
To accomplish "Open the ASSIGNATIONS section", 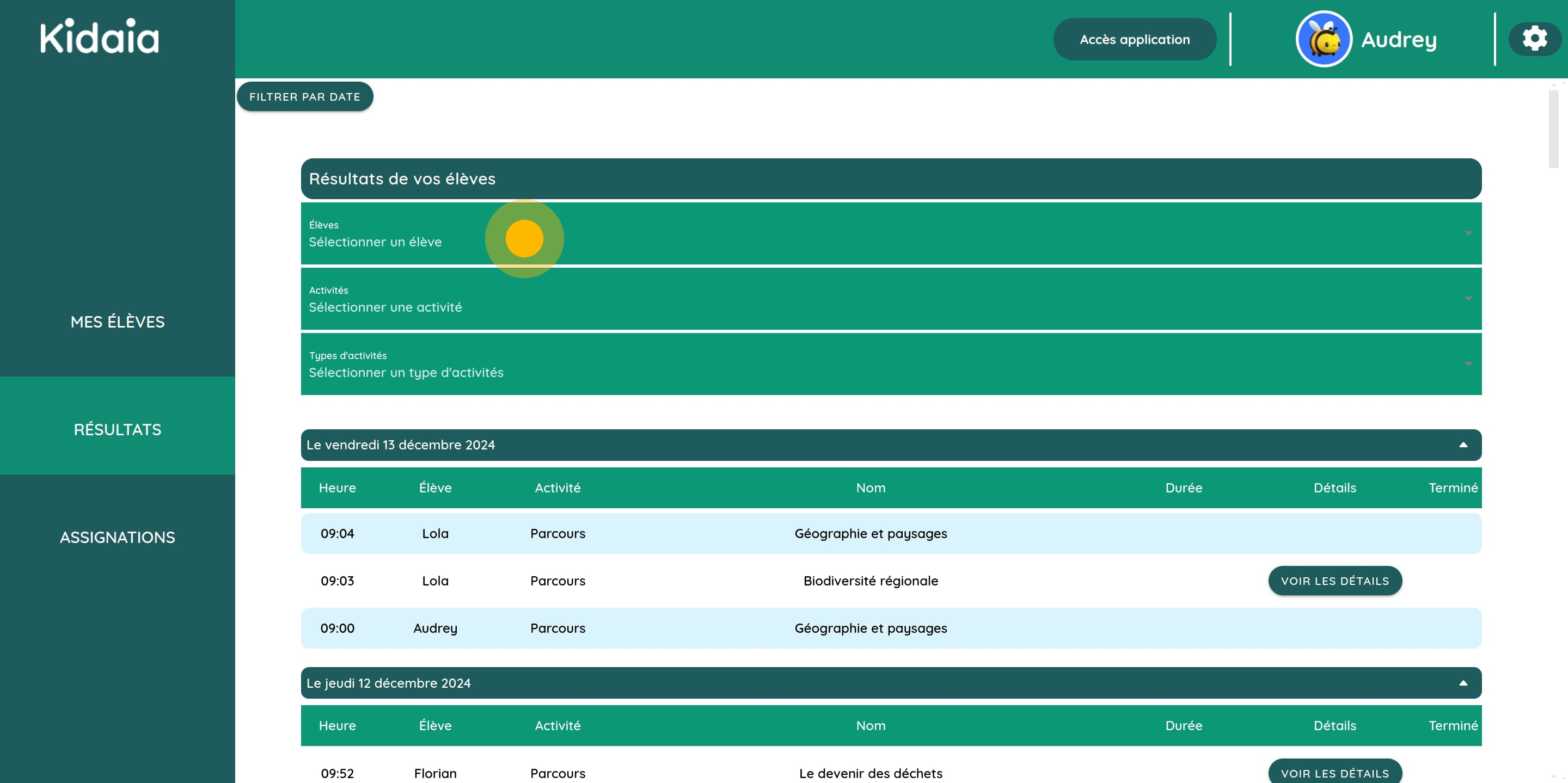I will [x=117, y=537].
